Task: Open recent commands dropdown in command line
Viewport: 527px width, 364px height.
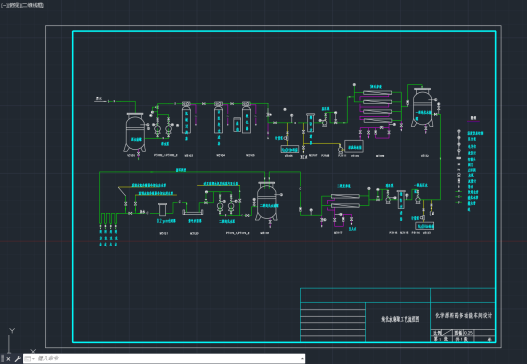Action: (x=30, y=359)
